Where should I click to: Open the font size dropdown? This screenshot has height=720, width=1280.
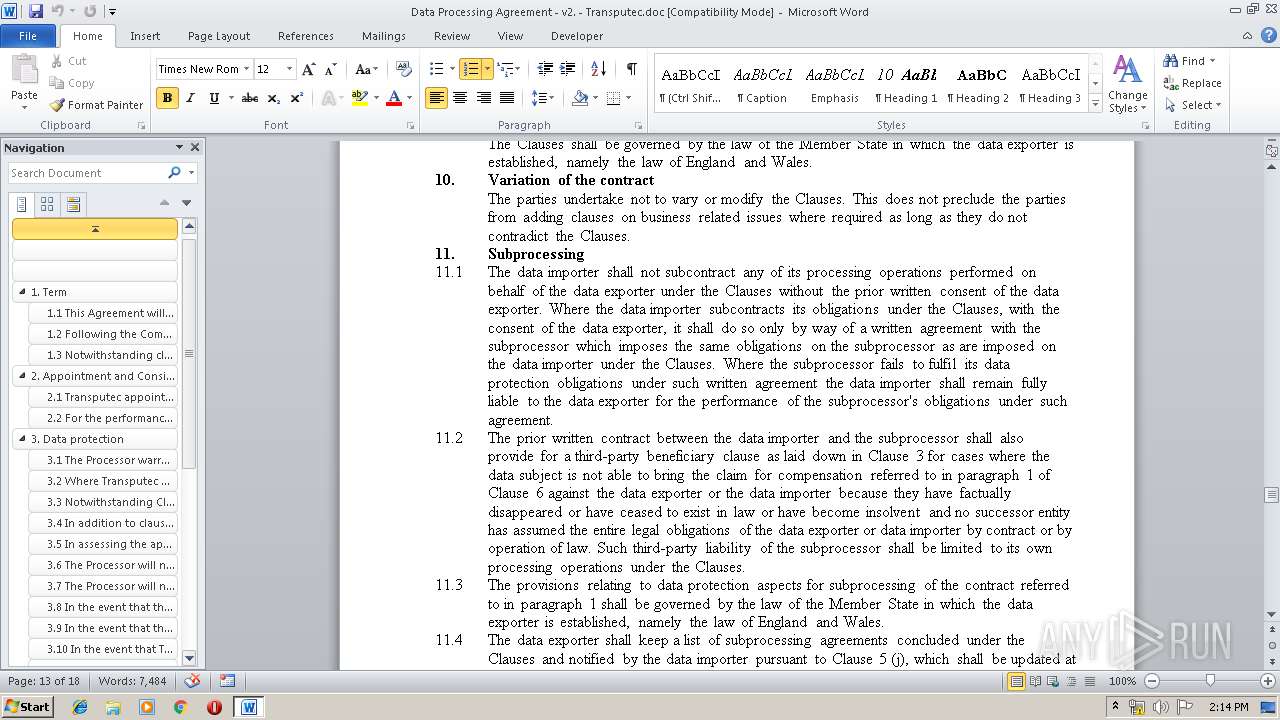pos(290,69)
